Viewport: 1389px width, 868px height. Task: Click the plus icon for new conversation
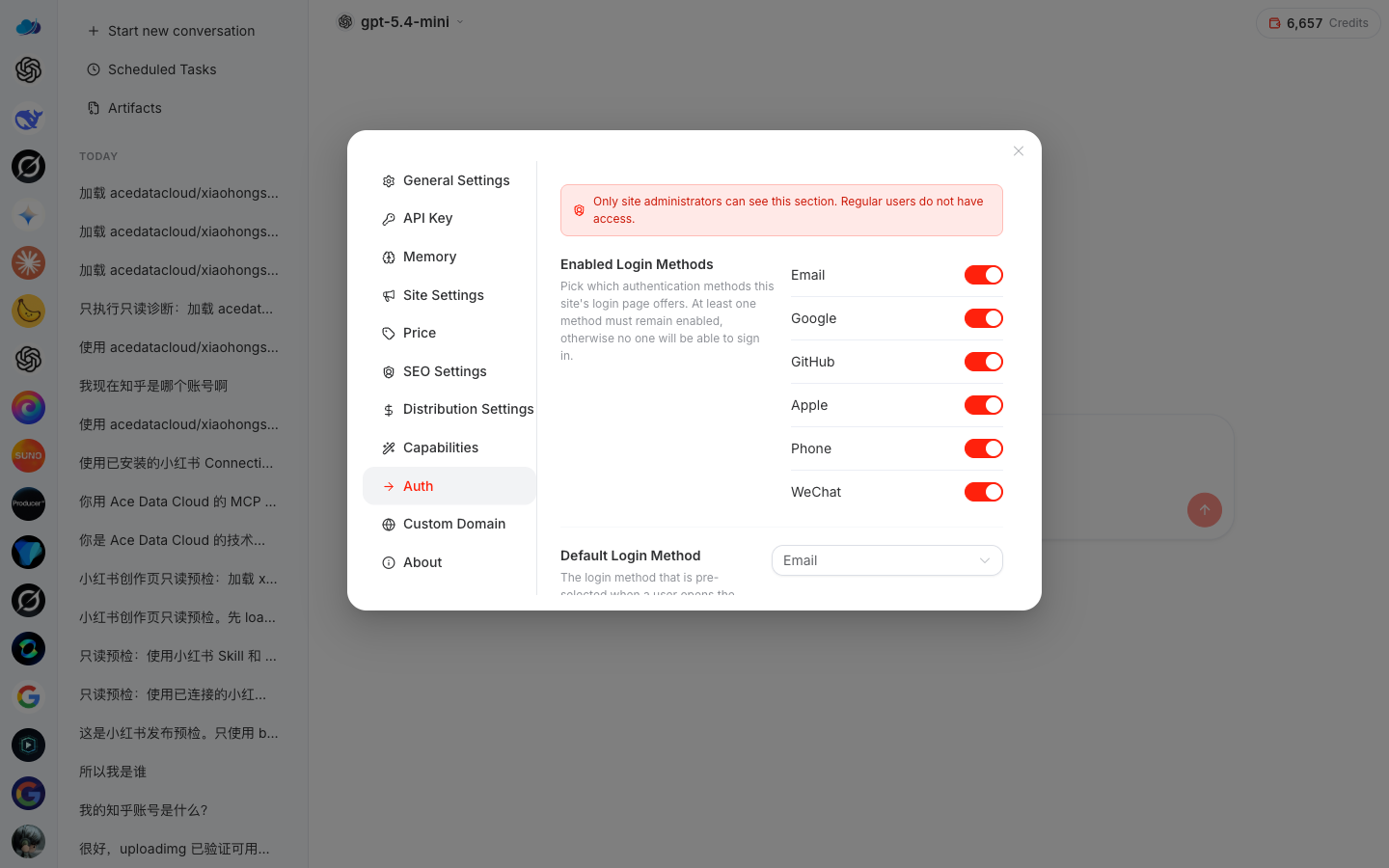coord(94,31)
